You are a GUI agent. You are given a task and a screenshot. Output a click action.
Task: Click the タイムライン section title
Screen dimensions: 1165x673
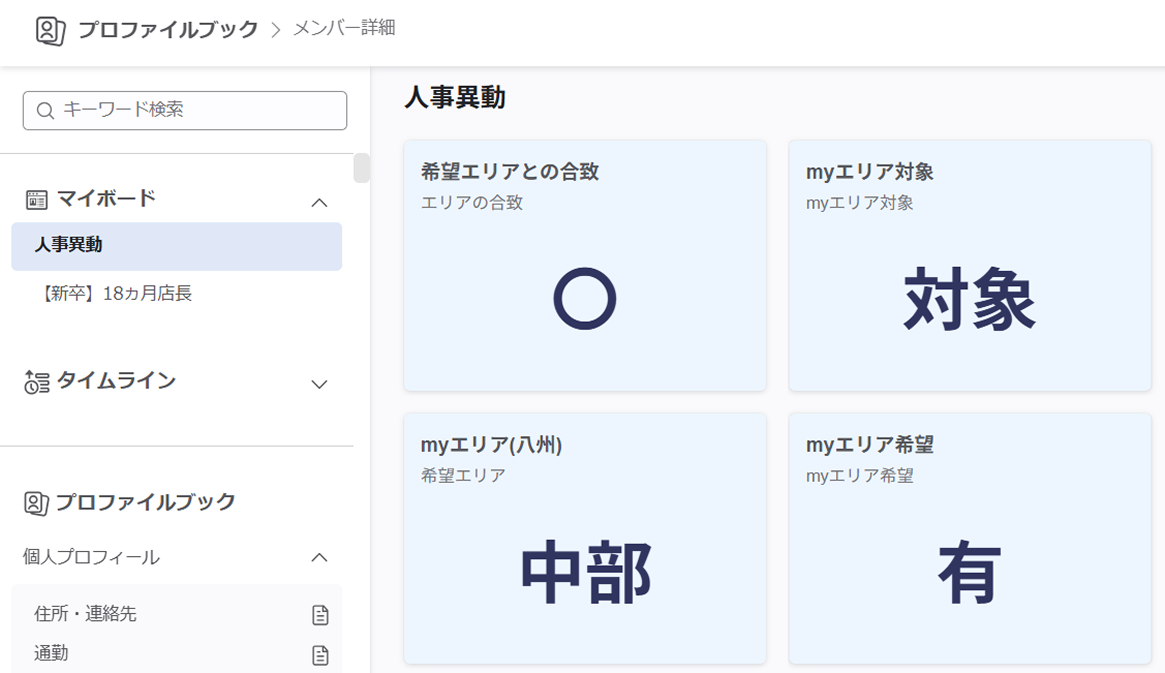(x=116, y=380)
